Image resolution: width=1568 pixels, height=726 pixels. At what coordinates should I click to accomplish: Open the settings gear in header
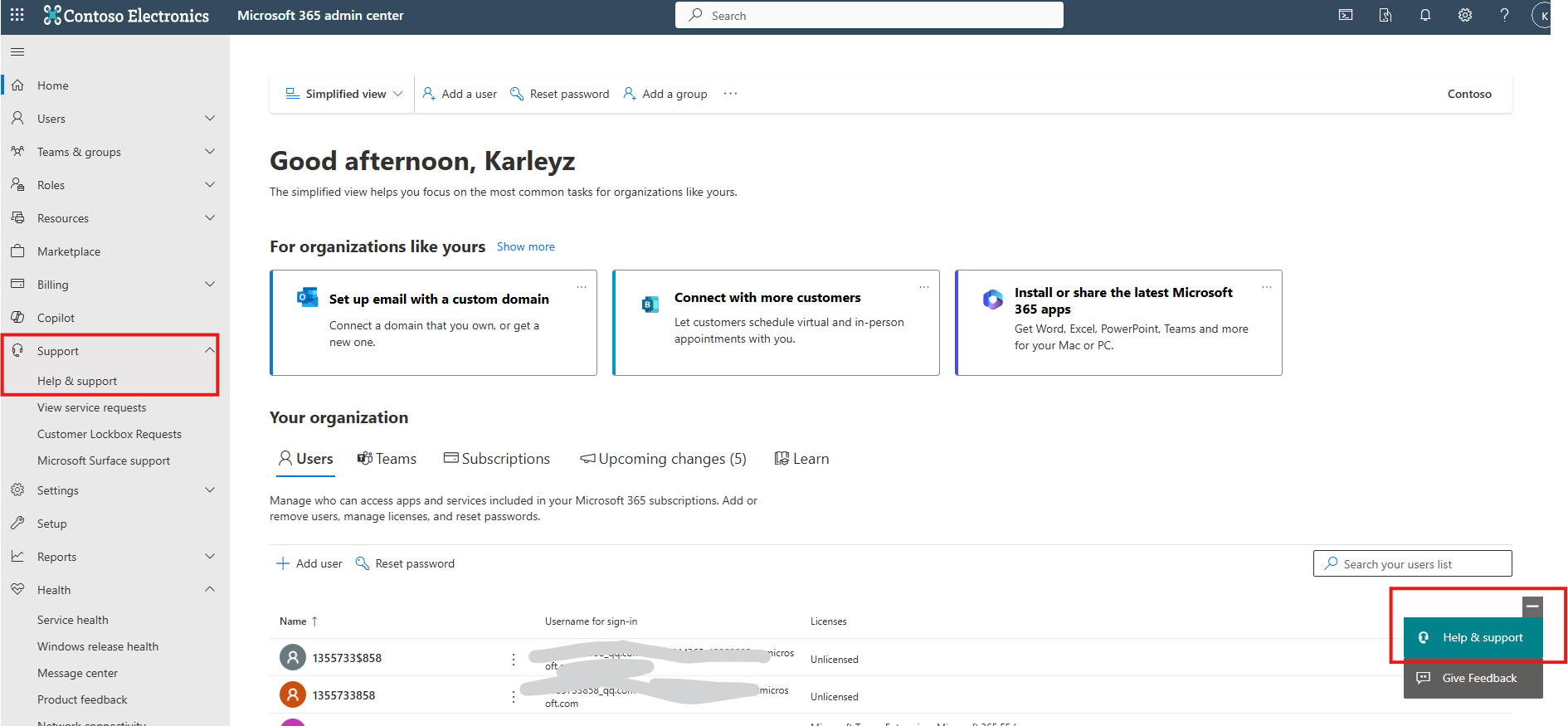coord(1465,15)
